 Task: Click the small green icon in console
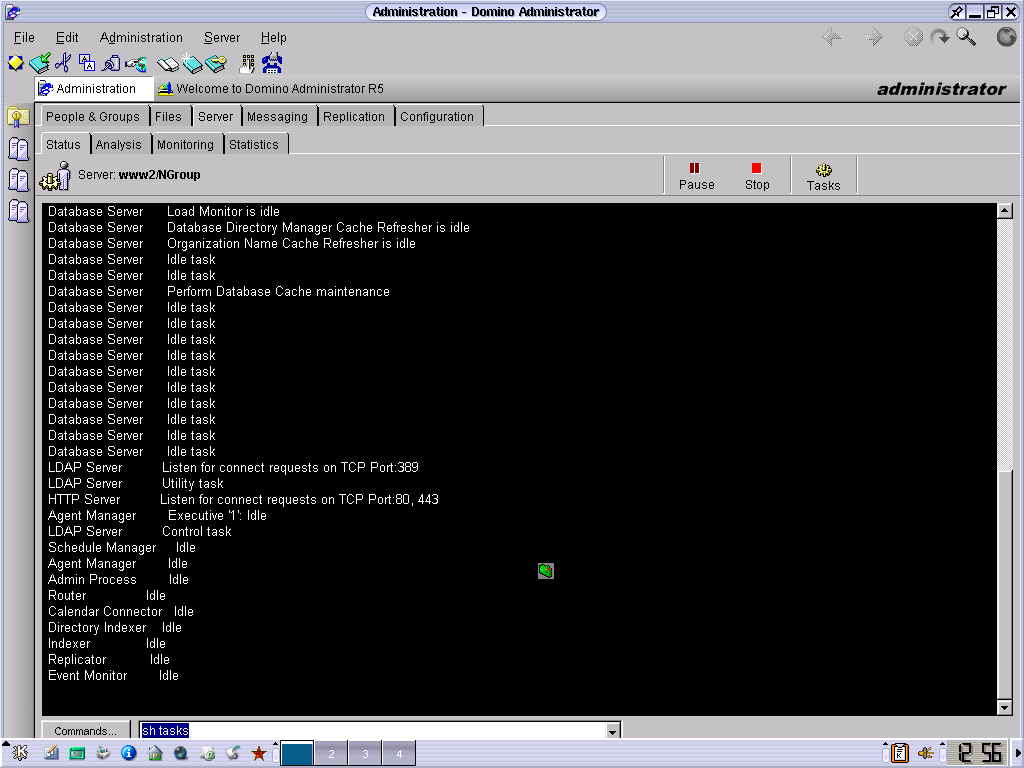pos(546,571)
